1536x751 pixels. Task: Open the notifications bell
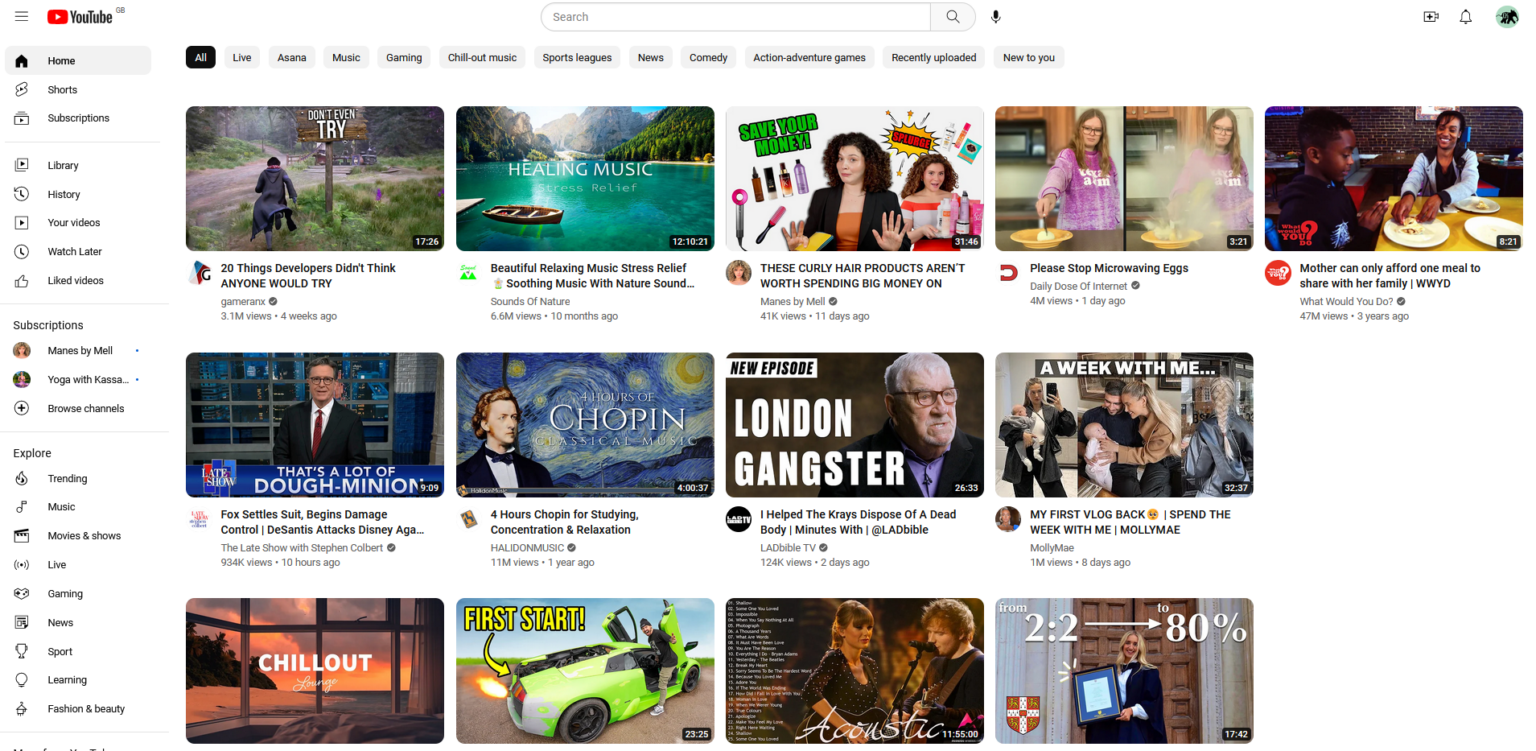[1467, 16]
